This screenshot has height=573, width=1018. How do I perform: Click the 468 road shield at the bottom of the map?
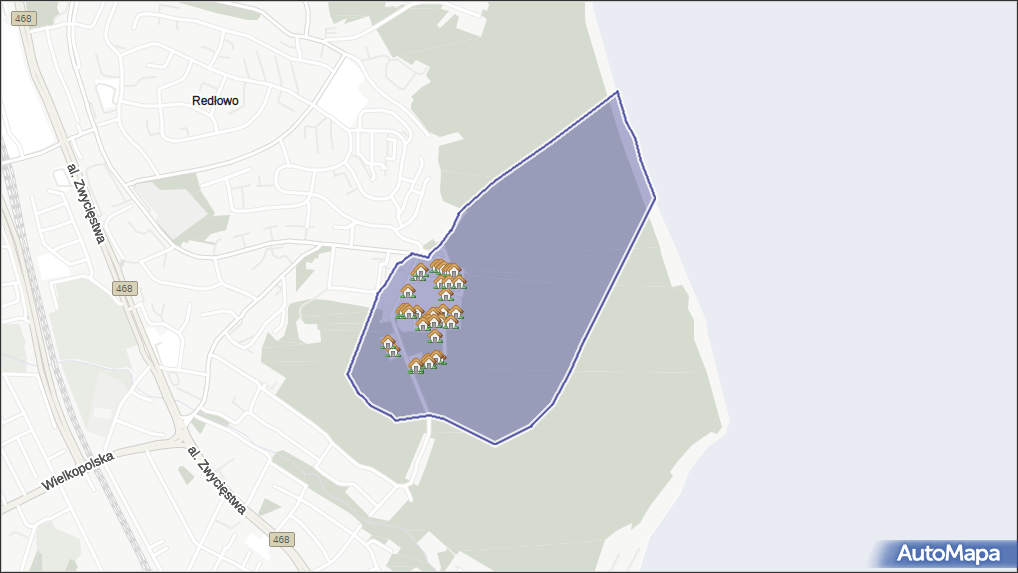coord(282,540)
